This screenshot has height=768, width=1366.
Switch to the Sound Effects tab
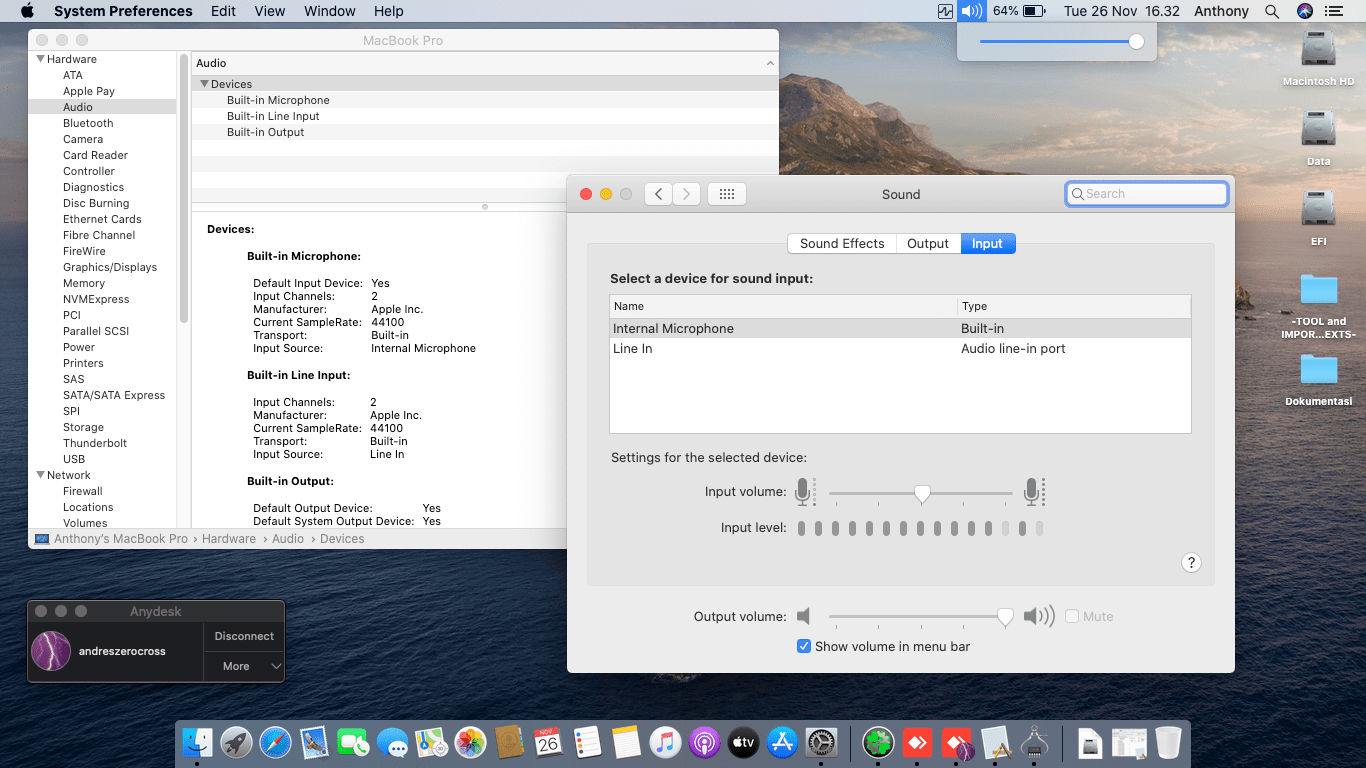point(841,243)
